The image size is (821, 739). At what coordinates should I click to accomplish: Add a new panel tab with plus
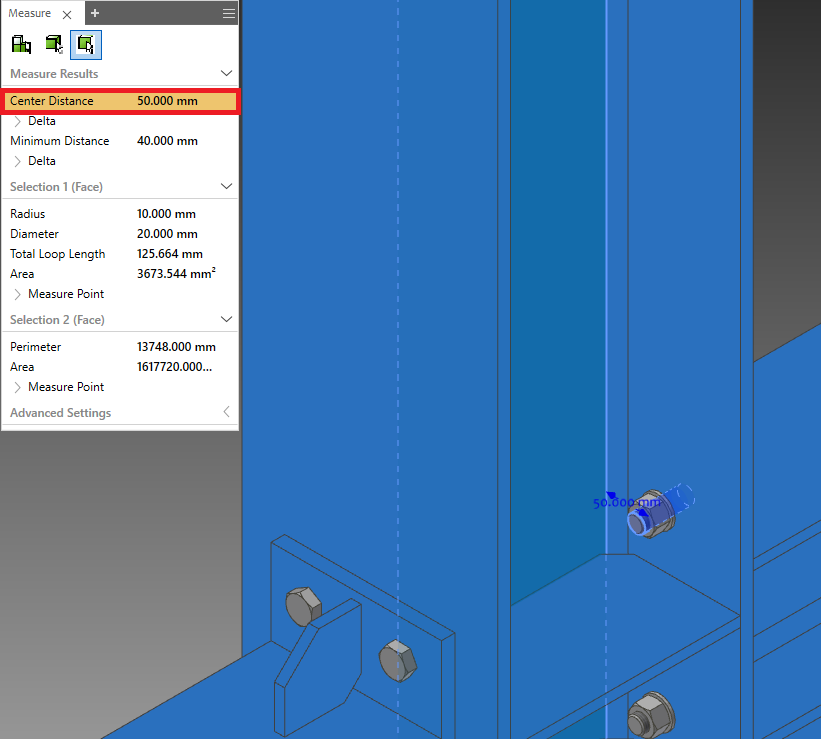coord(95,13)
